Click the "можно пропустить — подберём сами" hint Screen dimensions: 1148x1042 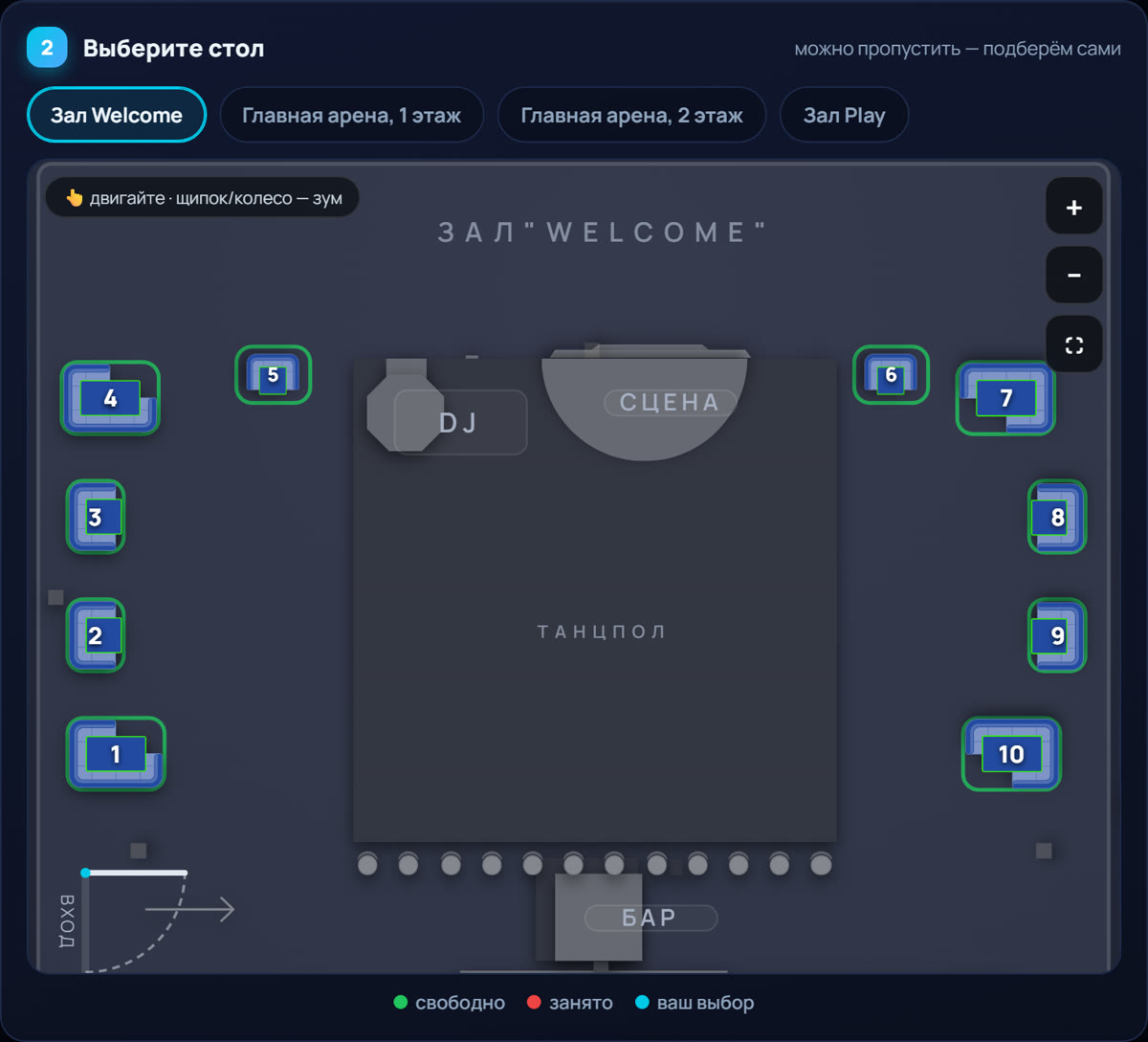958,48
